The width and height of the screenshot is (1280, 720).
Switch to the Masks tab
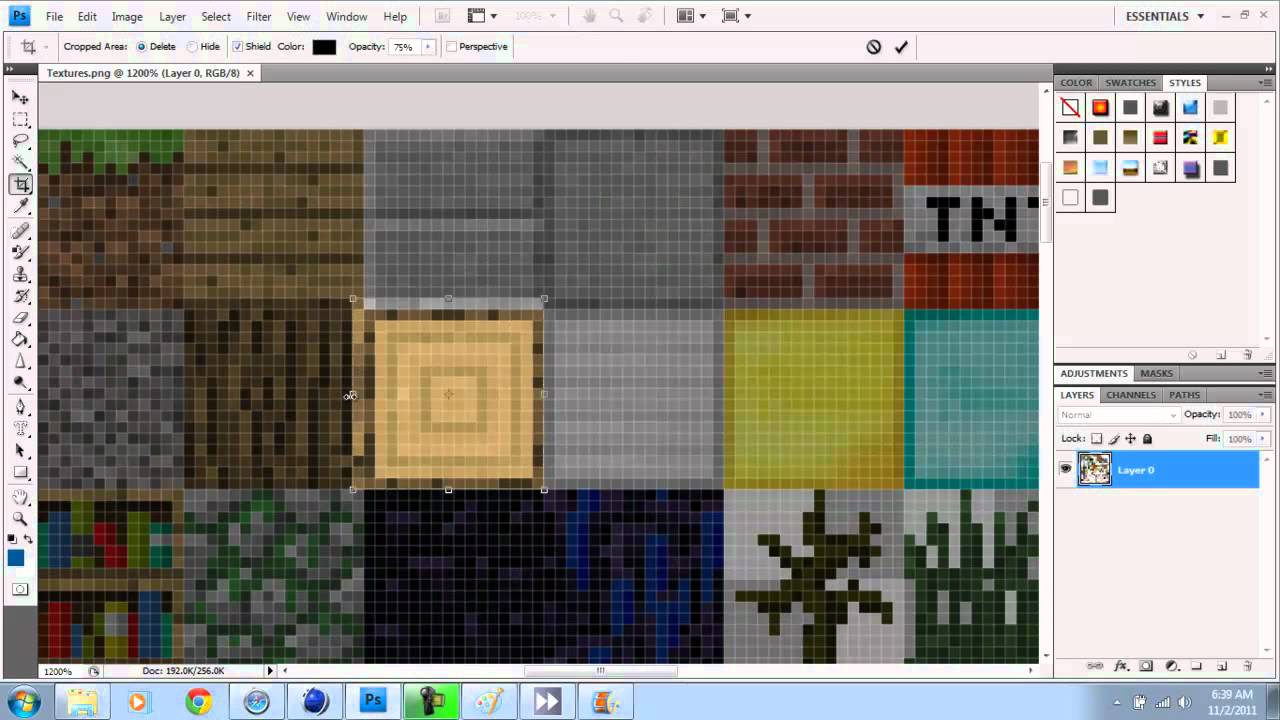coord(1156,373)
